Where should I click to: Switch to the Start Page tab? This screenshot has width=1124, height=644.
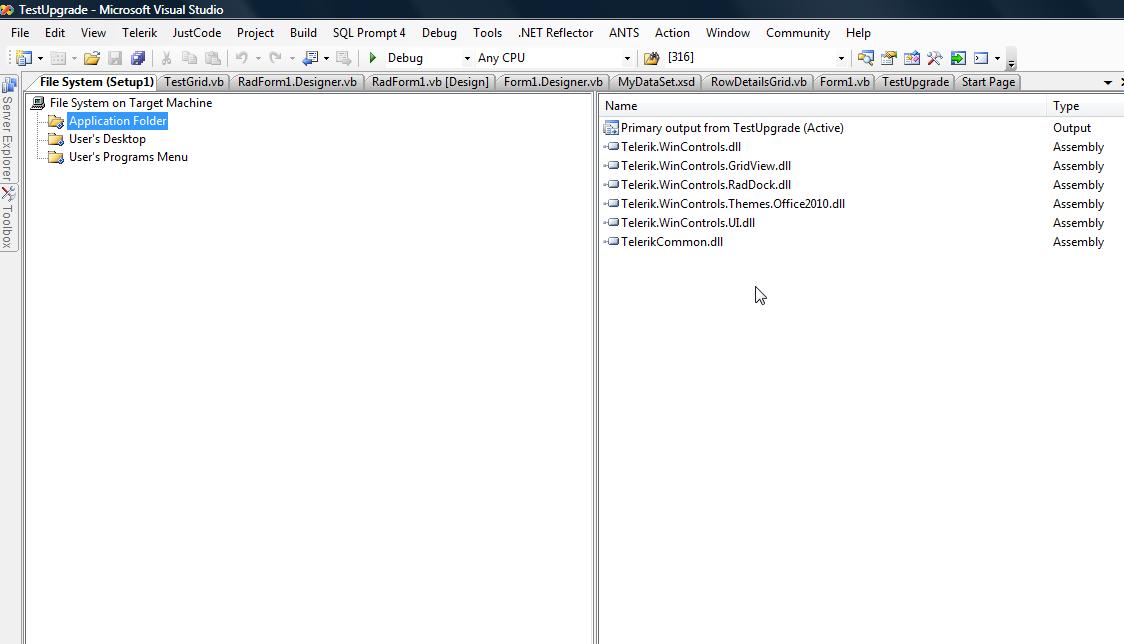click(x=988, y=82)
